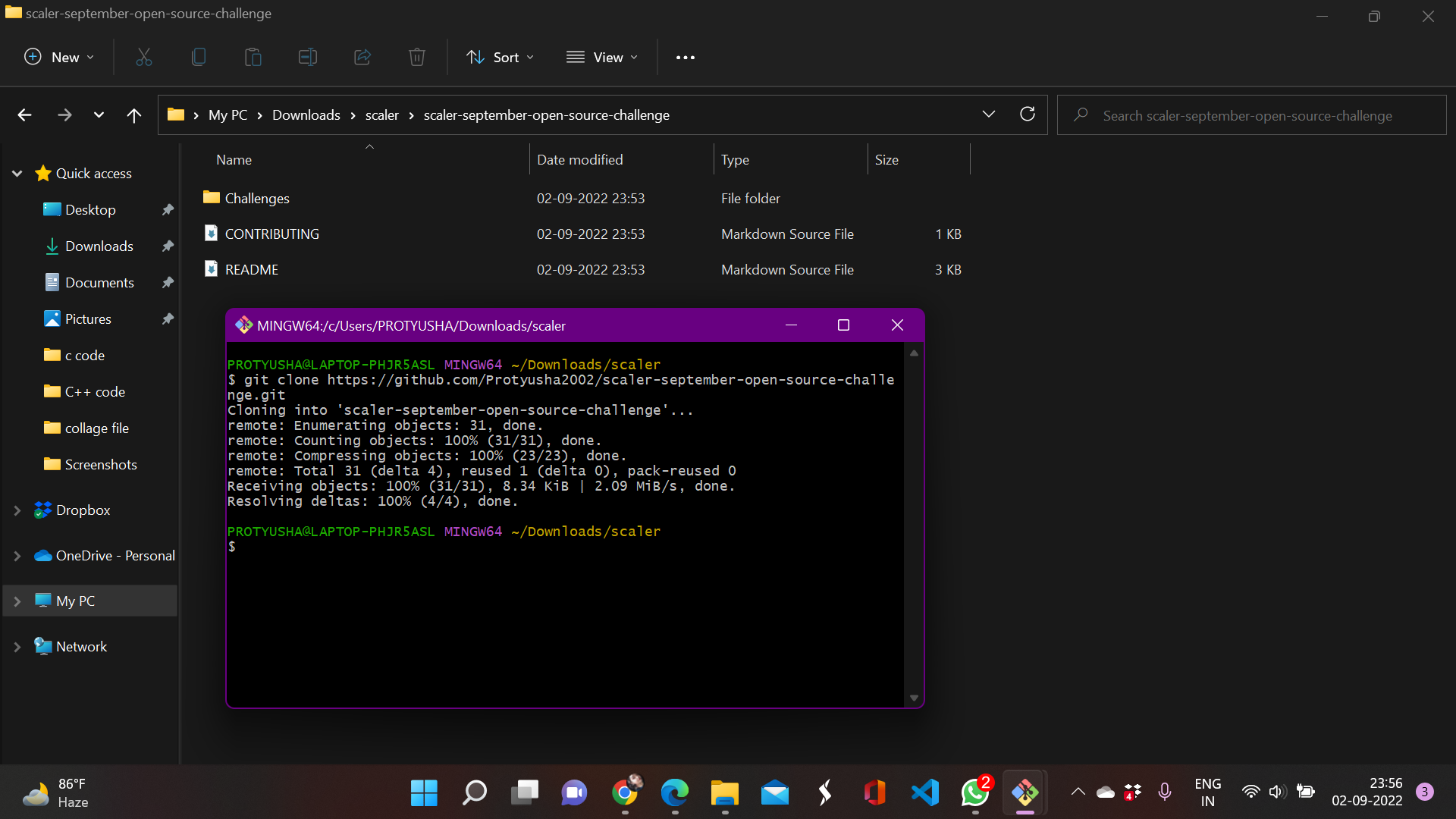Open Visual Studio Code from the taskbar
This screenshot has height=819, width=1456.
(x=925, y=792)
